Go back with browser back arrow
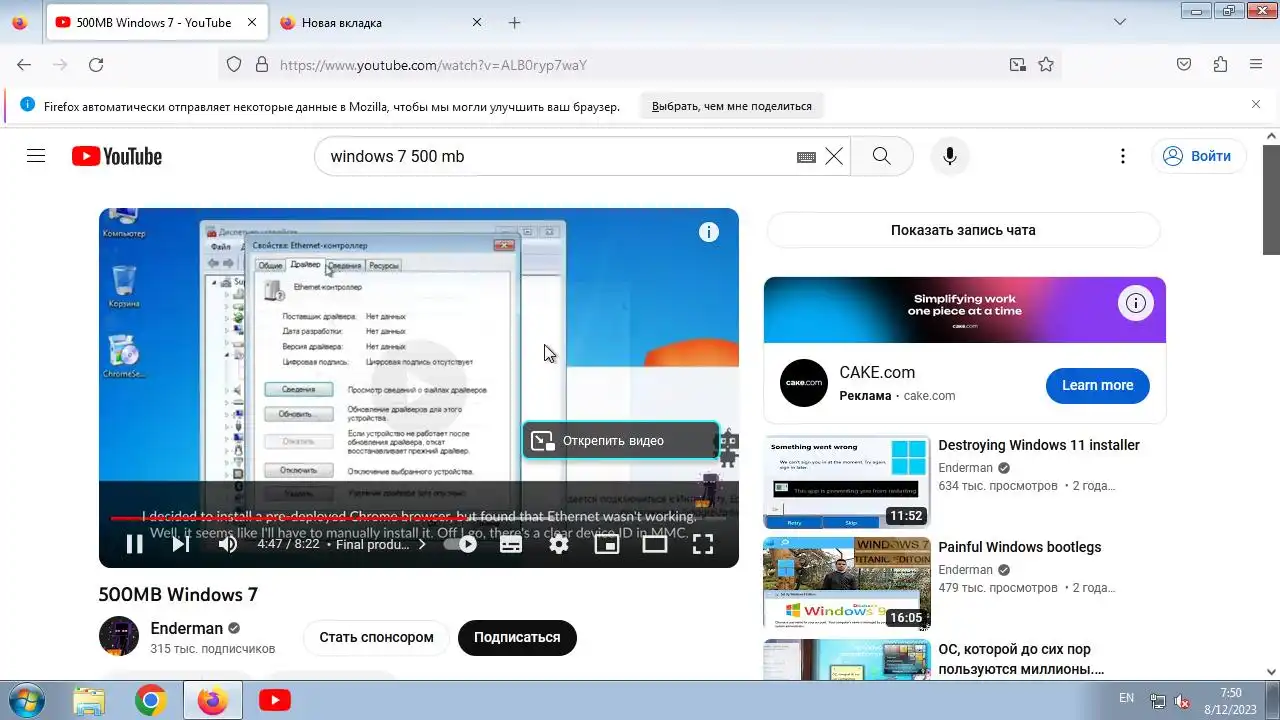Viewport: 1280px width, 720px height. (x=24, y=65)
